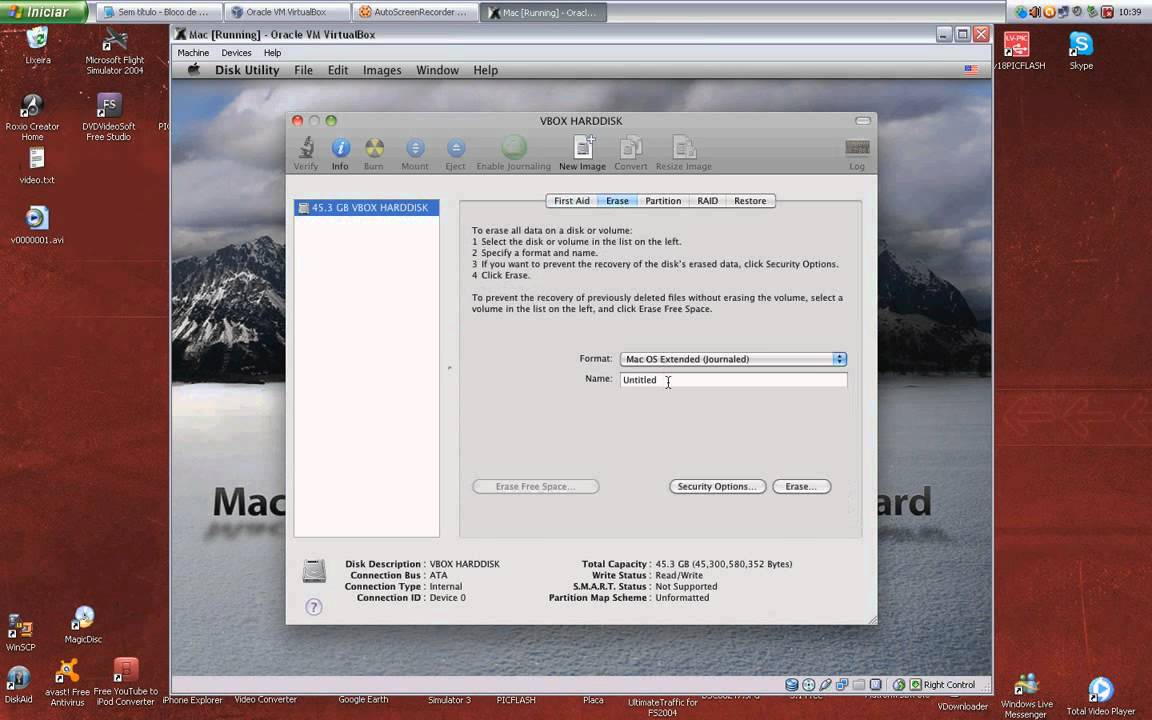1152x720 pixels.
Task: Select the Erase tab
Action: point(617,201)
